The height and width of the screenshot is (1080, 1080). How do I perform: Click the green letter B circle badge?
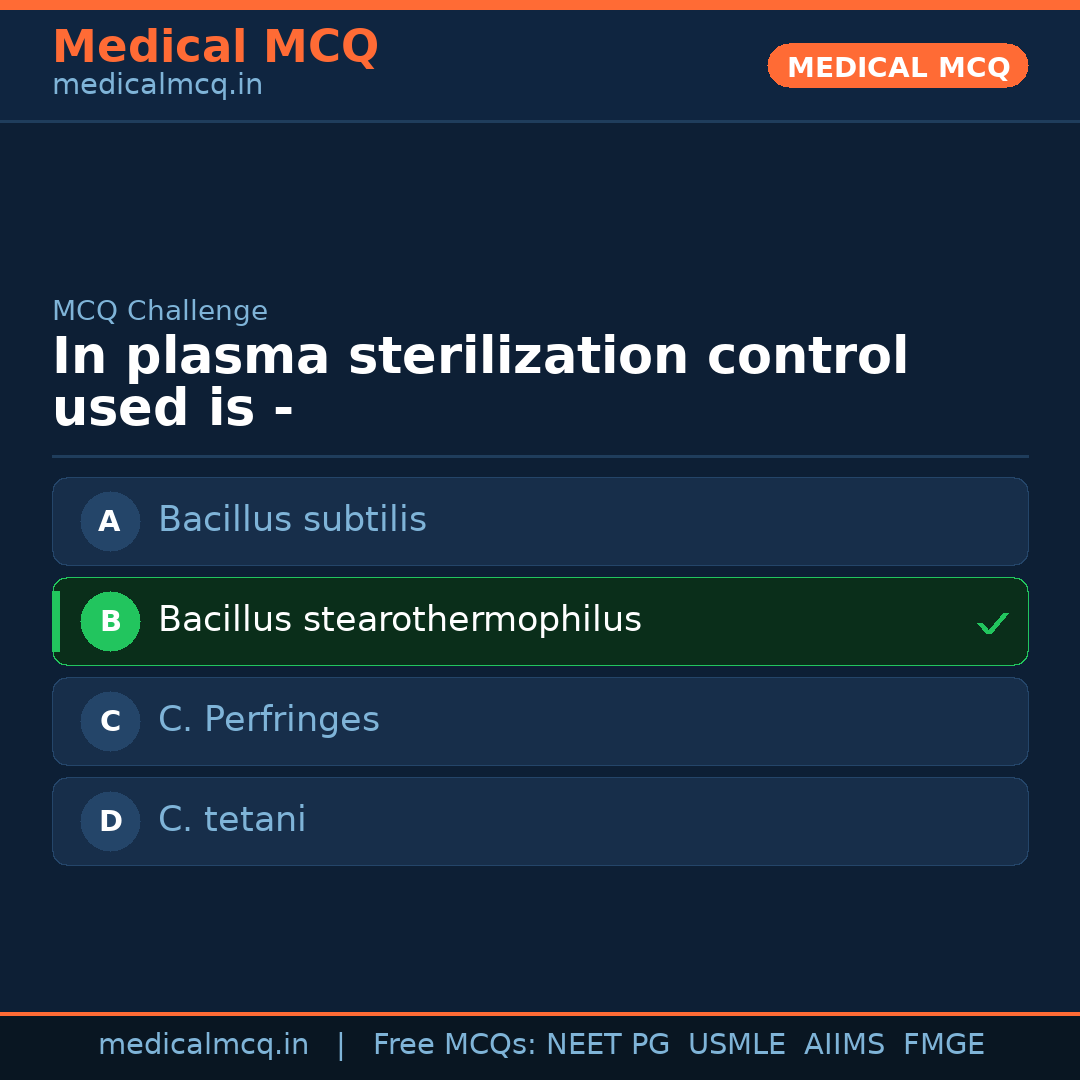pyautogui.click(x=110, y=621)
